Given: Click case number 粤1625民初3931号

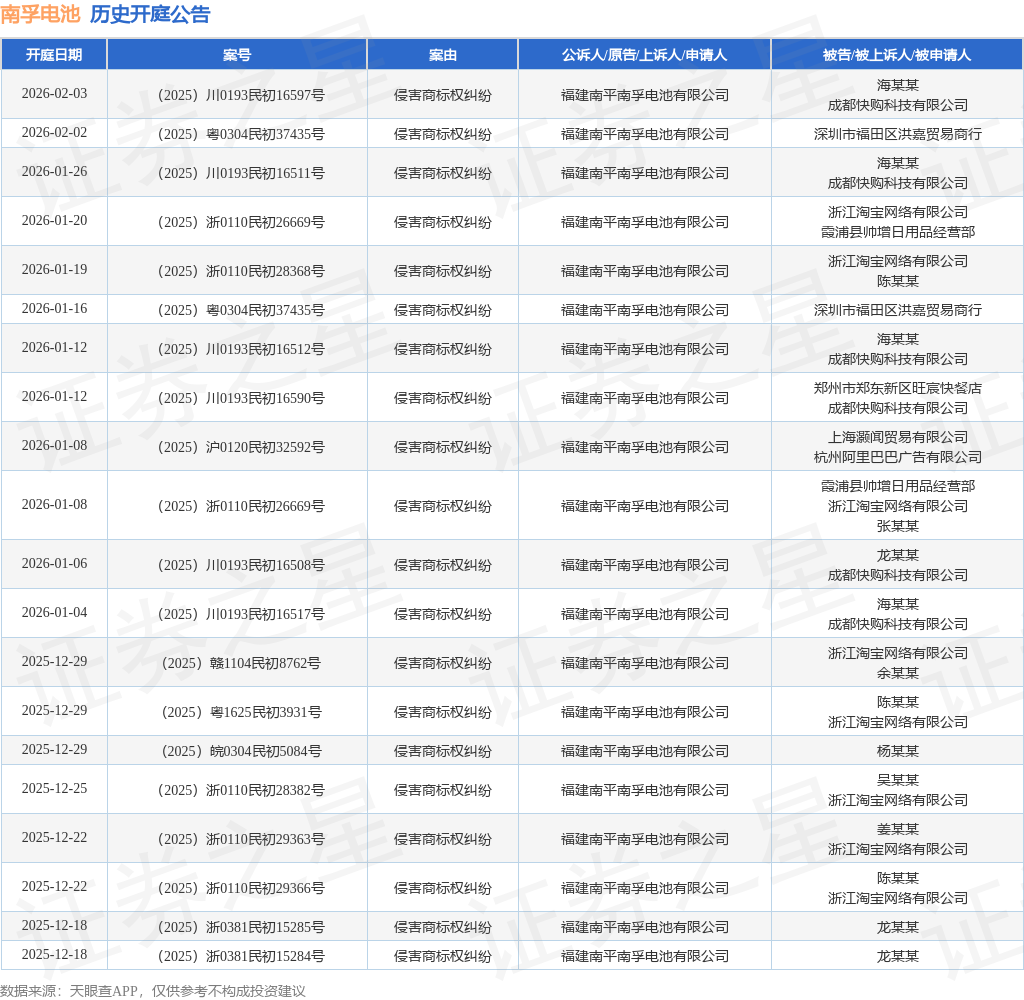Looking at the screenshot, I should [242, 713].
